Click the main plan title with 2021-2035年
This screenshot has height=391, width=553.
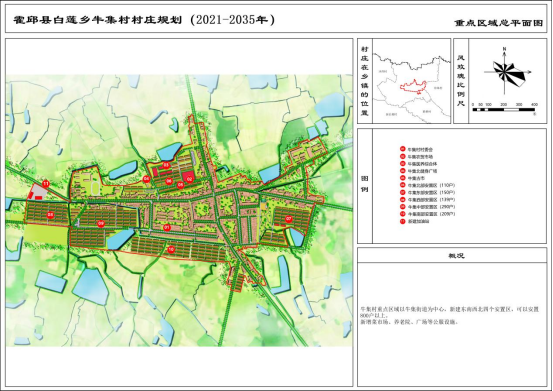coord(144,20)
